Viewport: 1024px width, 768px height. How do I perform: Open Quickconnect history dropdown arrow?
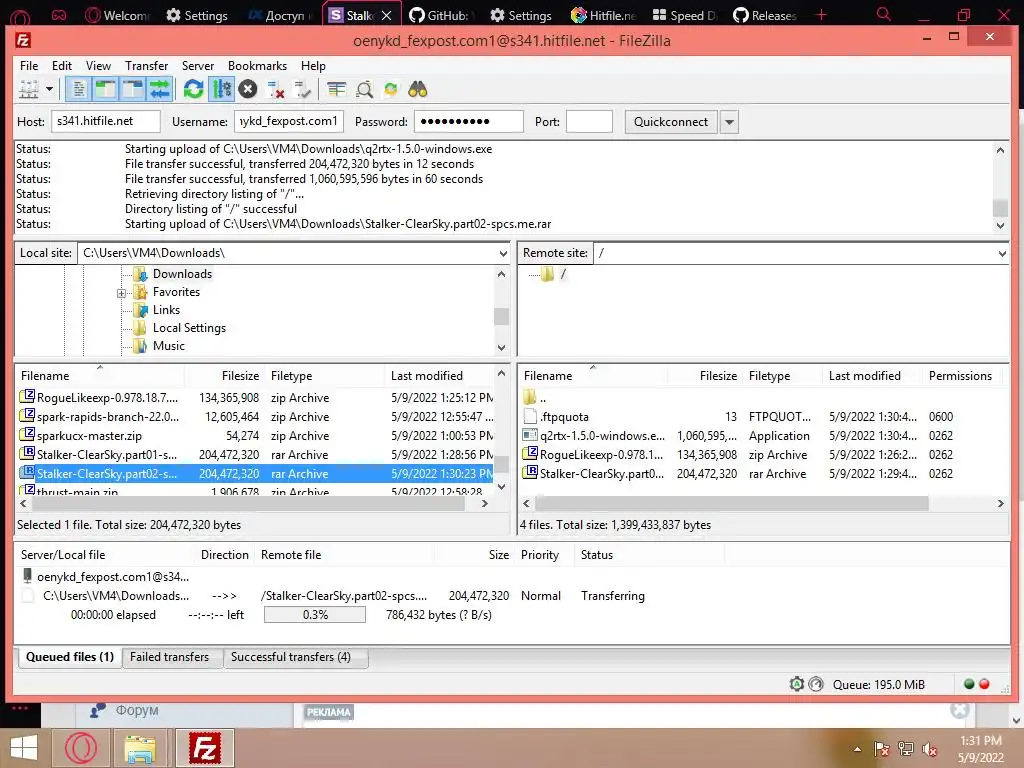[729, 122]
